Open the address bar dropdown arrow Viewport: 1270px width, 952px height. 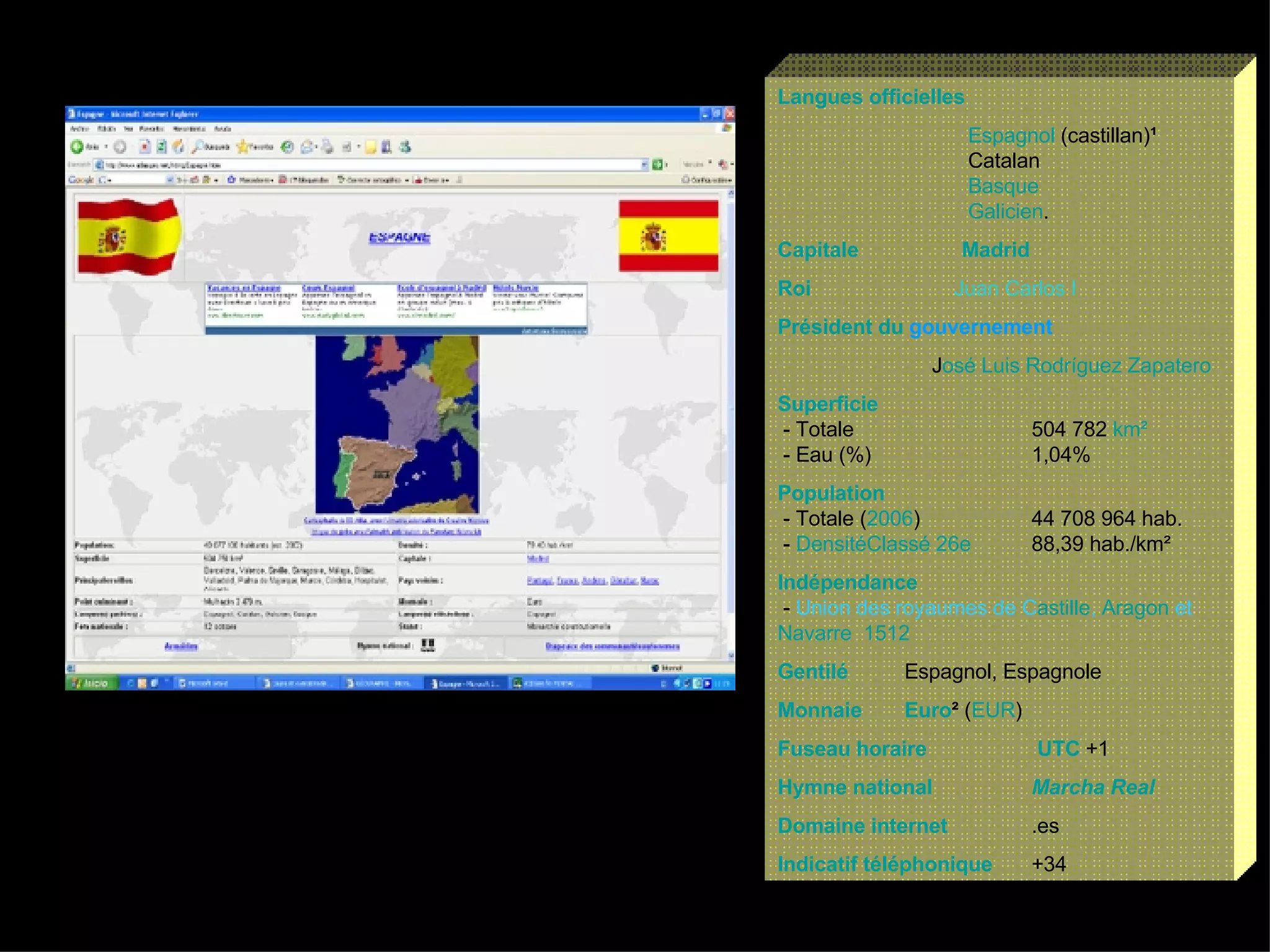(644, 164)
